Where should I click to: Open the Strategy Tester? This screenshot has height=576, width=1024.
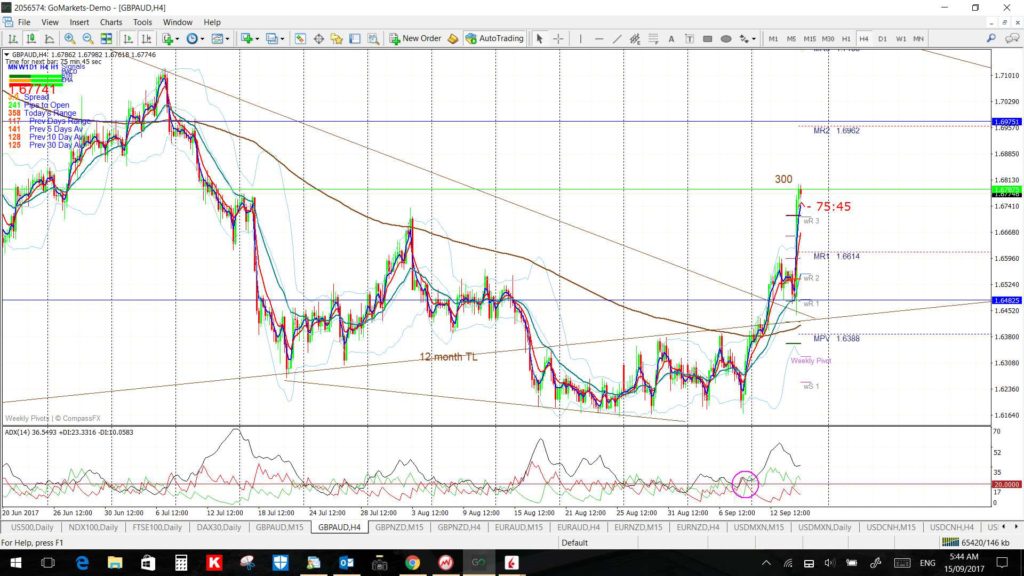(x=373, y=39)
